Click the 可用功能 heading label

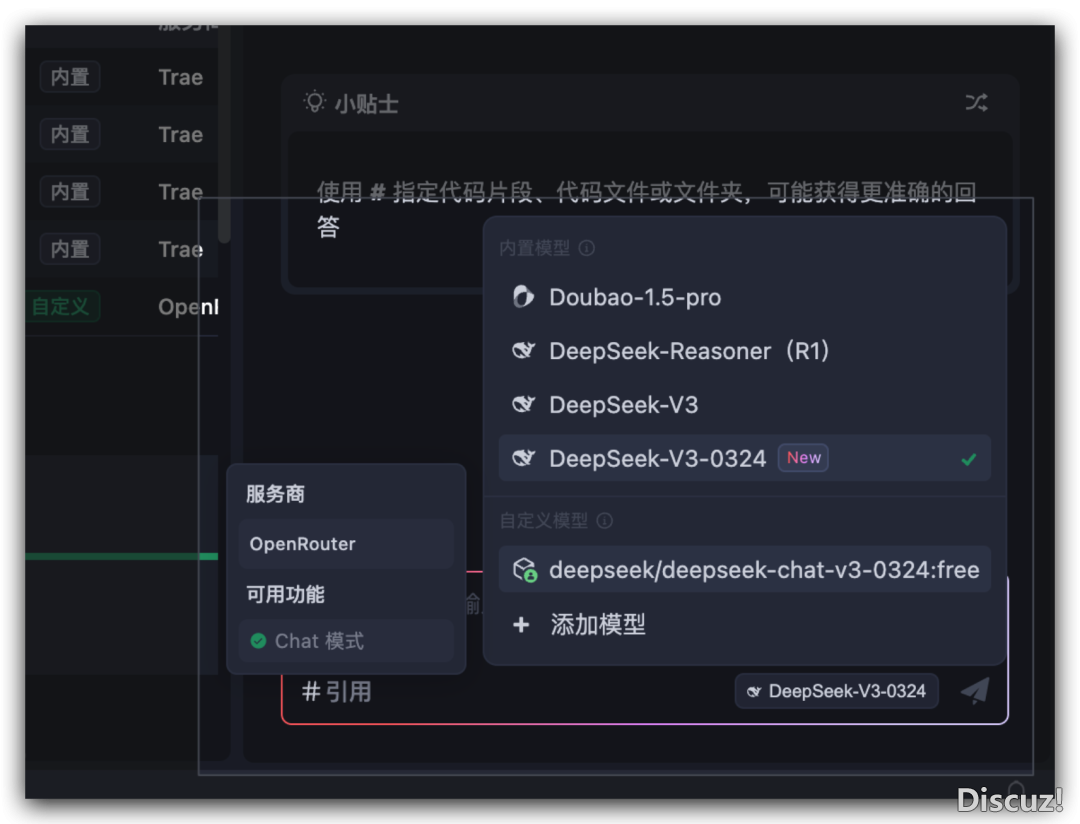click(285, 594)
